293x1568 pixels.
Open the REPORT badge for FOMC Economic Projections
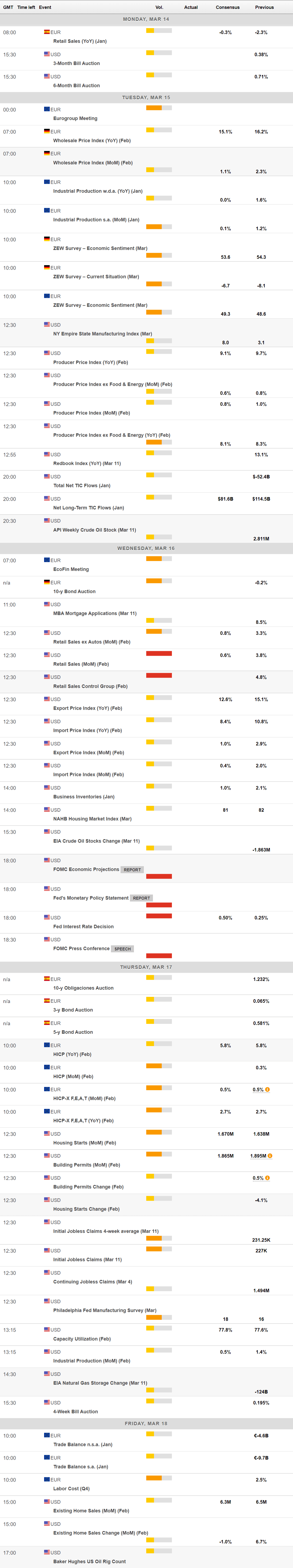click(132, 869)
